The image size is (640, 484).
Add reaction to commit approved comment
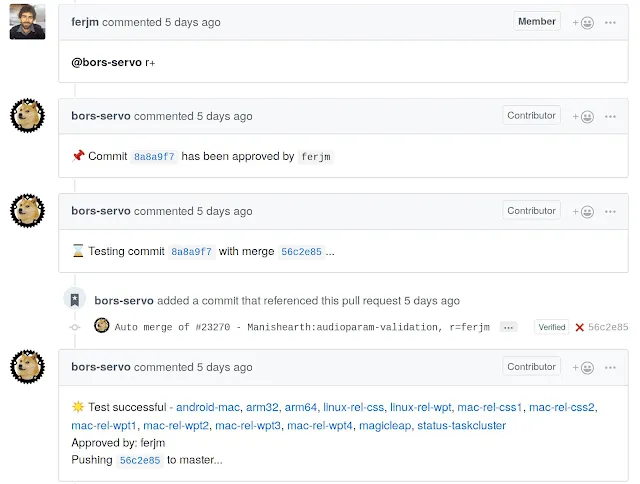[582, 116]
